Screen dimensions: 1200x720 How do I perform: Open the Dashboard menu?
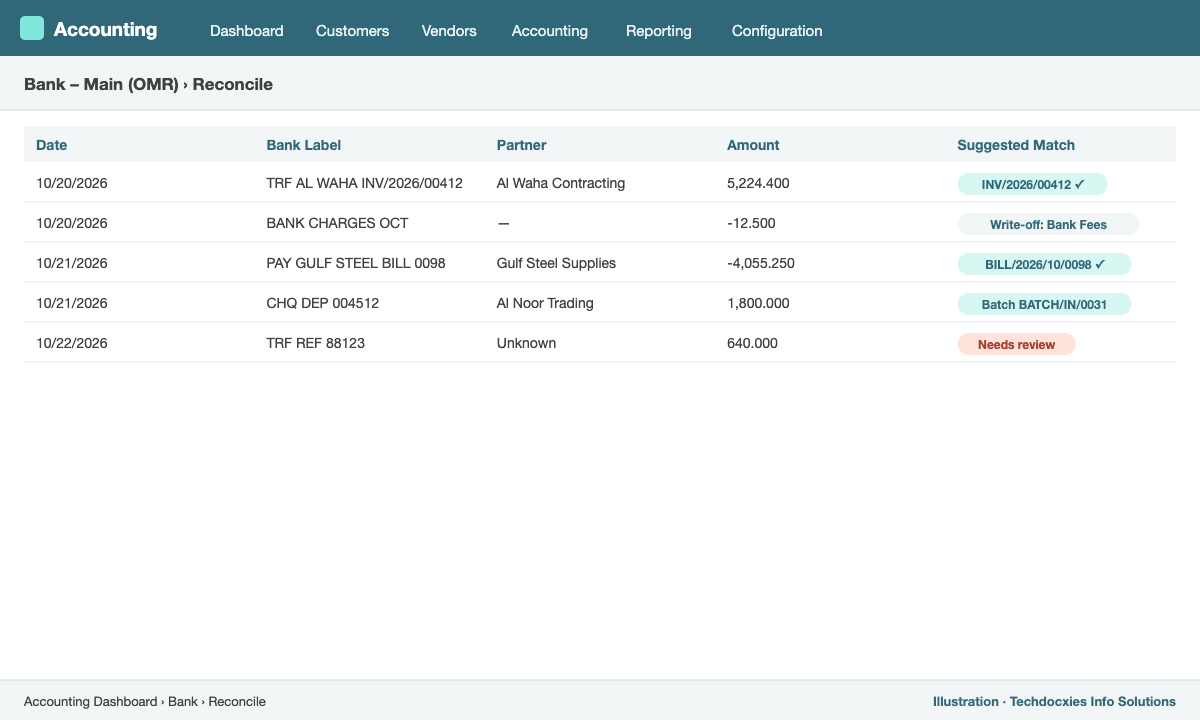[x=247, y=31]
